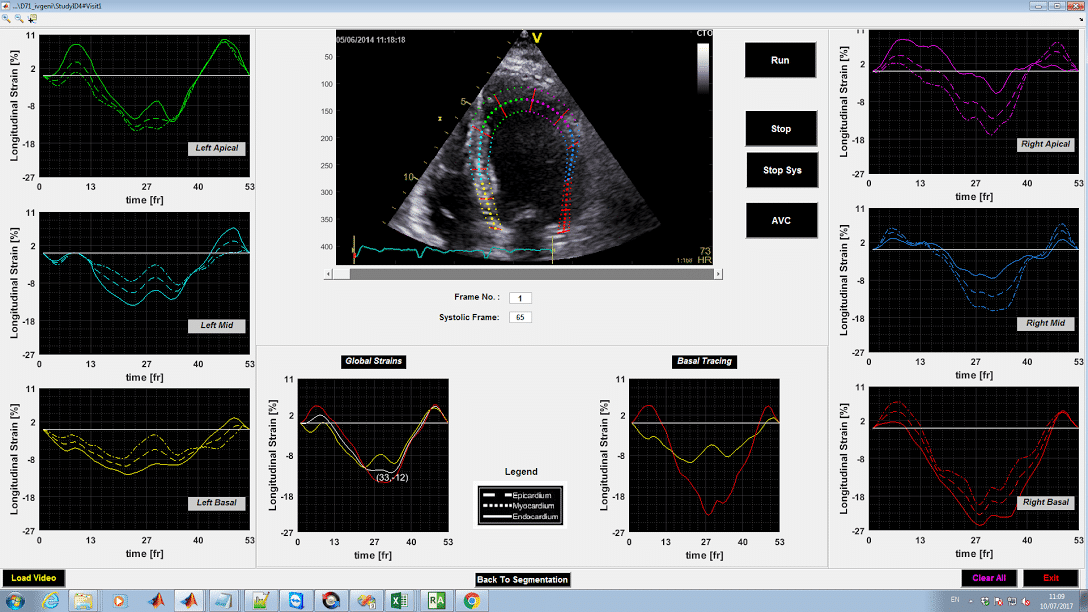The image size is (1088, 612).
Task: Click the video frame slider track
Action: coord(530,273)
